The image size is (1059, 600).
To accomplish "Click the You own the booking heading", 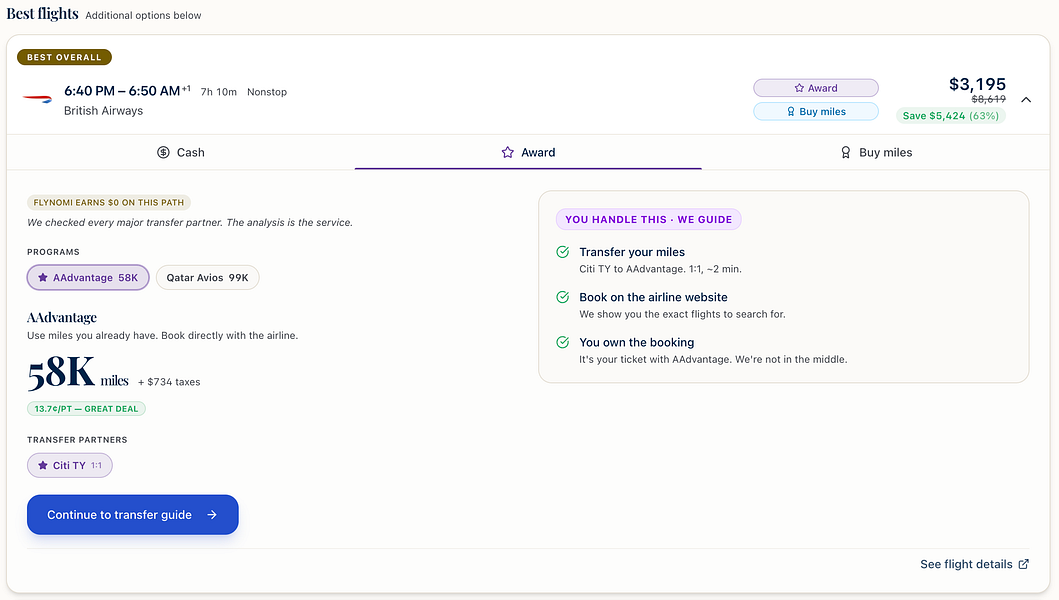I will 636,343.
